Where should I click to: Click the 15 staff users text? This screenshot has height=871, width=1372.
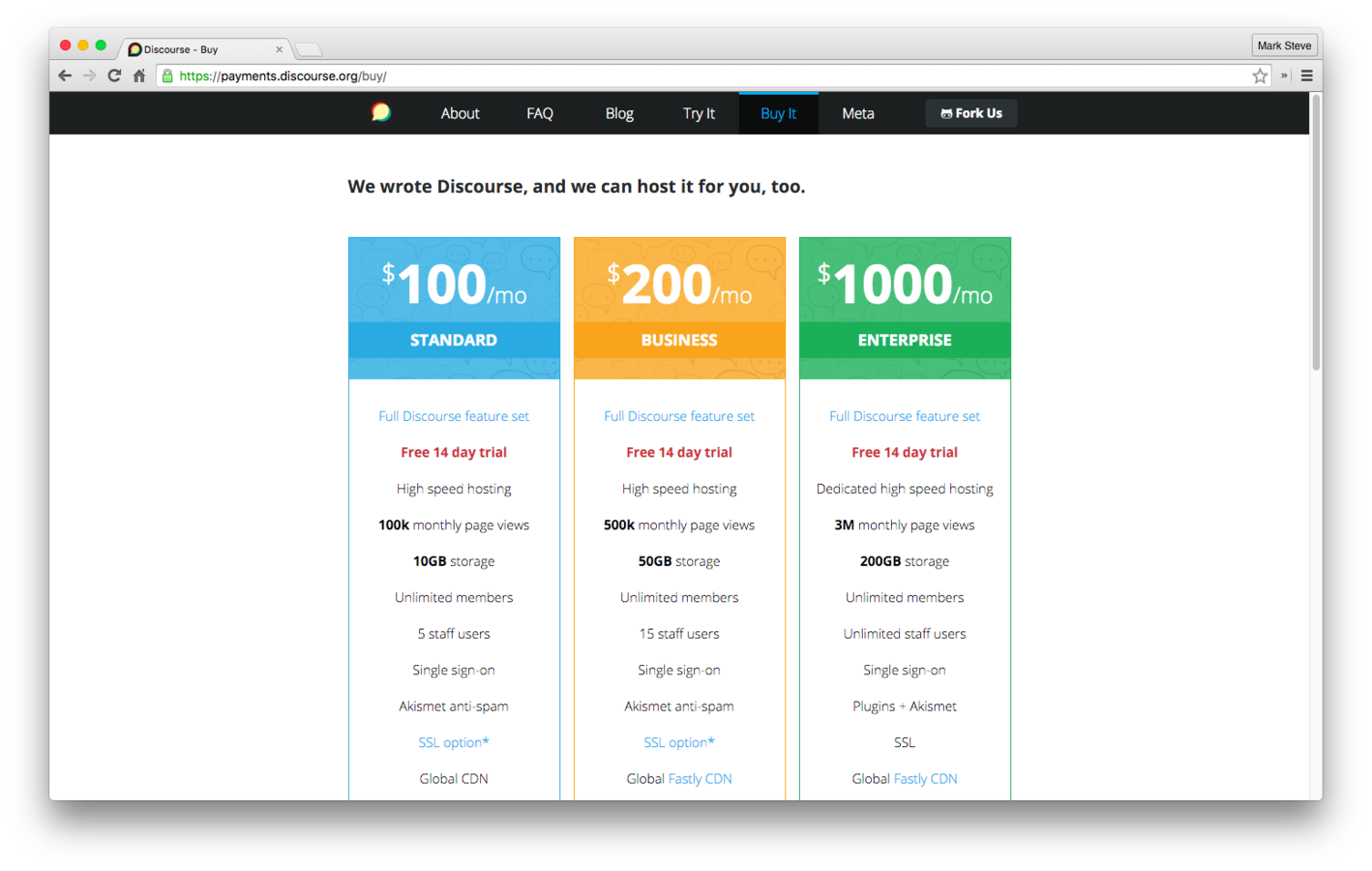[679, 634]
